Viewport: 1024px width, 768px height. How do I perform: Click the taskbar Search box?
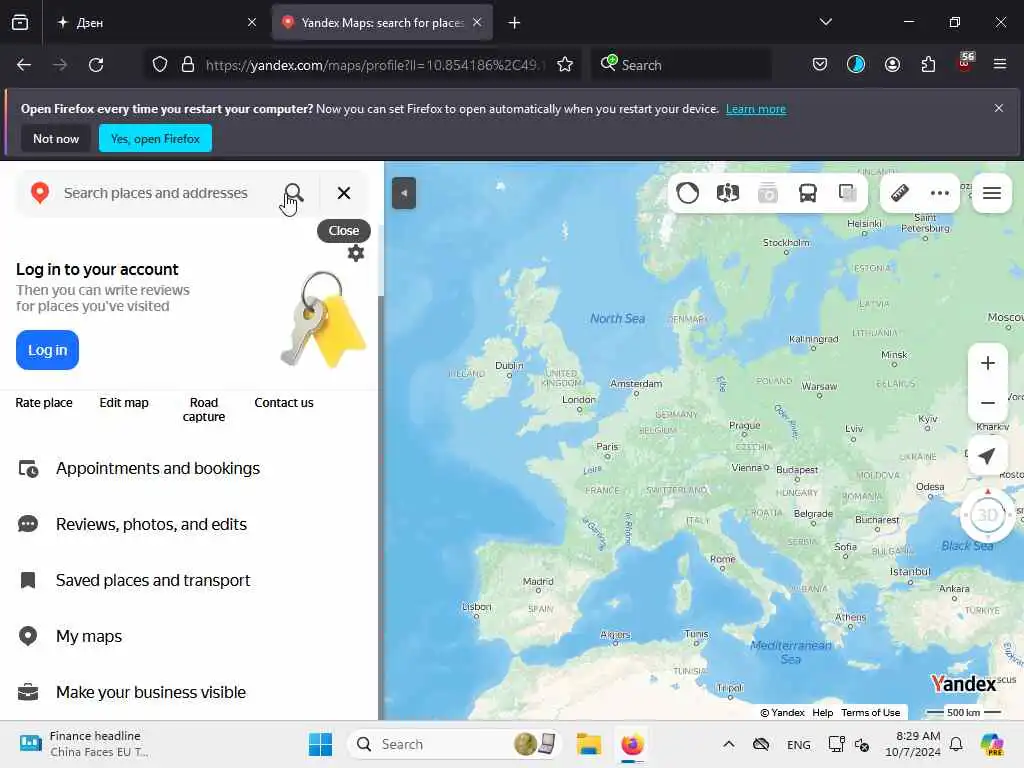tap(455, 744)
